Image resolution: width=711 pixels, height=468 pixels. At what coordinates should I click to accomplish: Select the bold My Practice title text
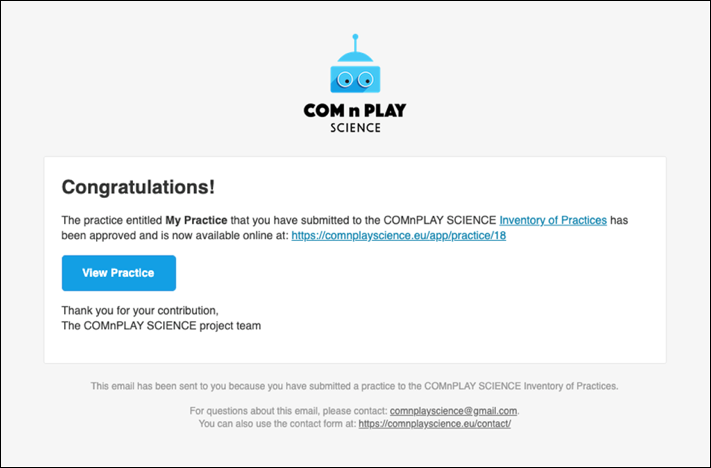point(196,220)
